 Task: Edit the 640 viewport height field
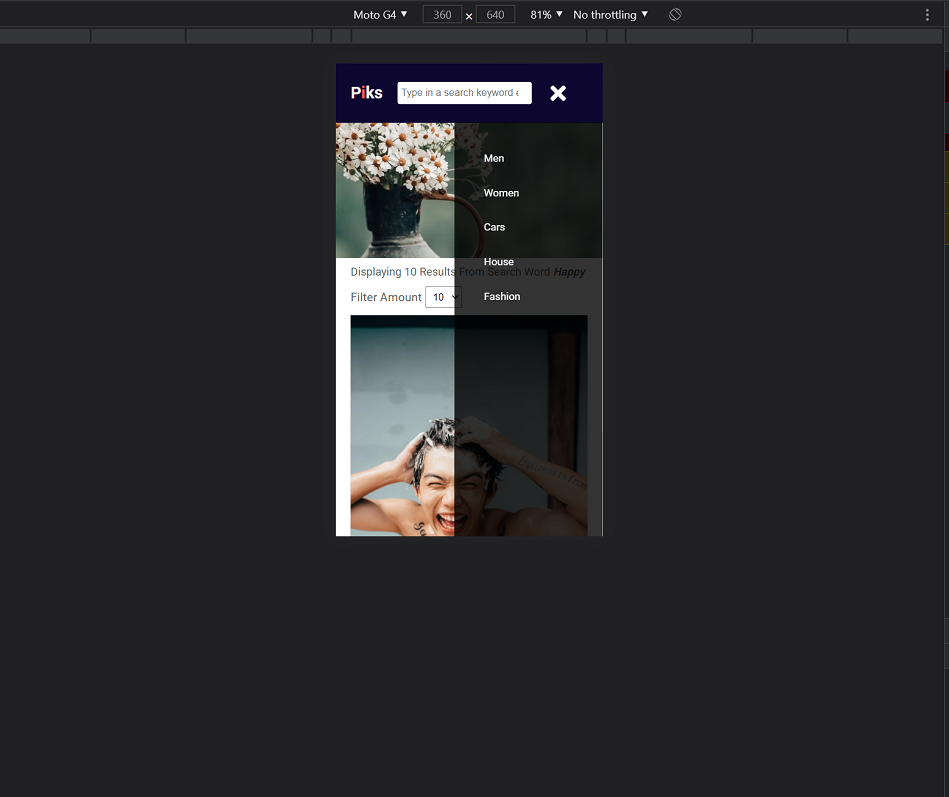click(495, 15)
